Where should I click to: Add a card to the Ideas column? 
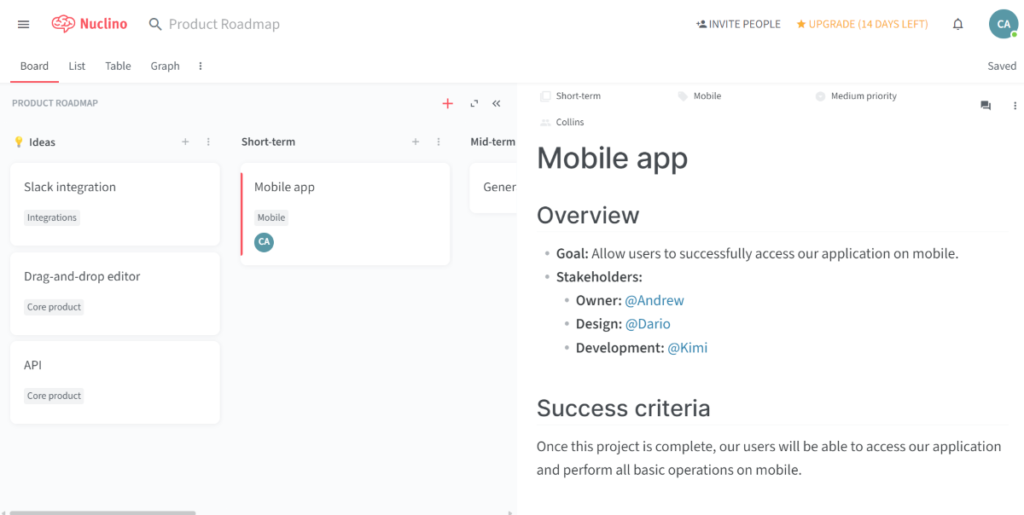click(x=185, y=142)
